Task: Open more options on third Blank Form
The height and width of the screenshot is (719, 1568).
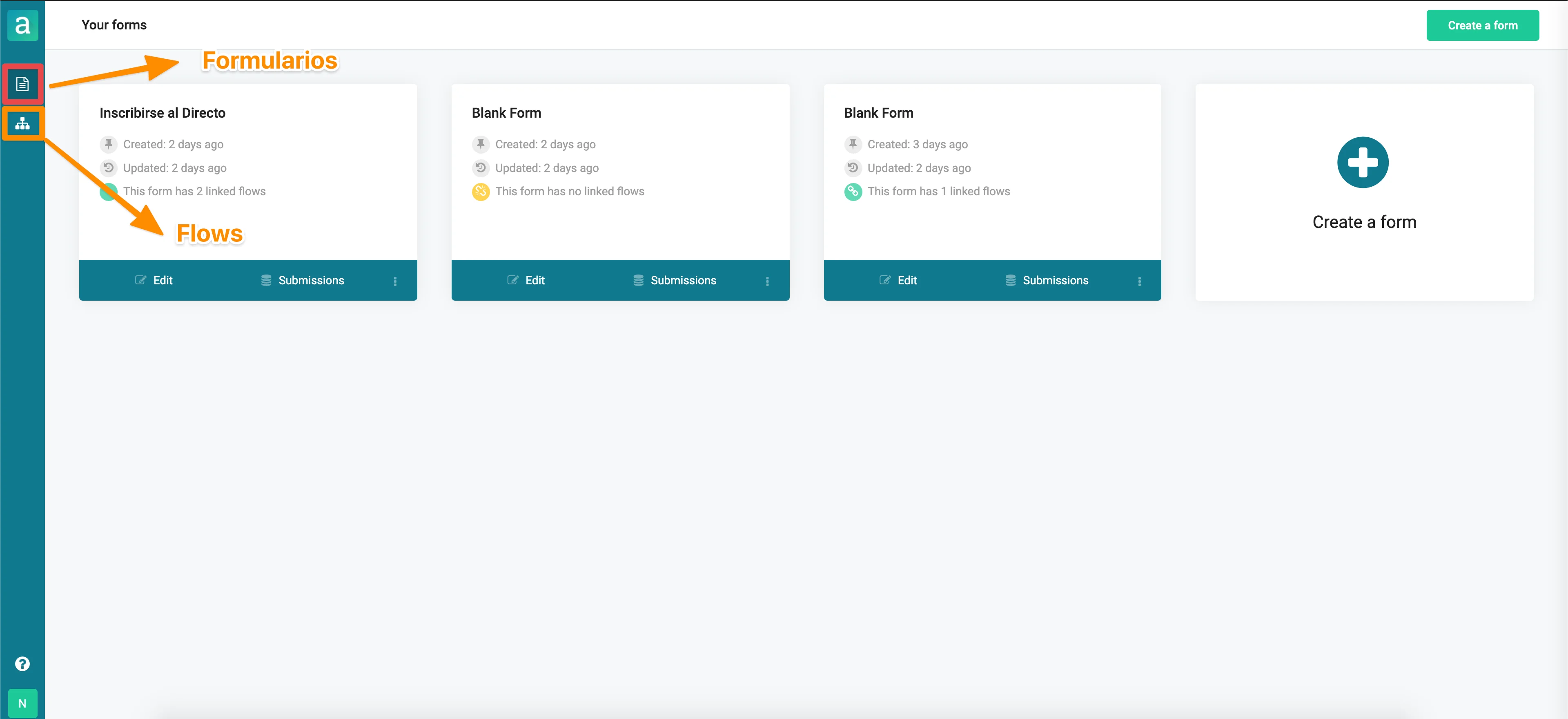Action: [x=1139, y=281]
